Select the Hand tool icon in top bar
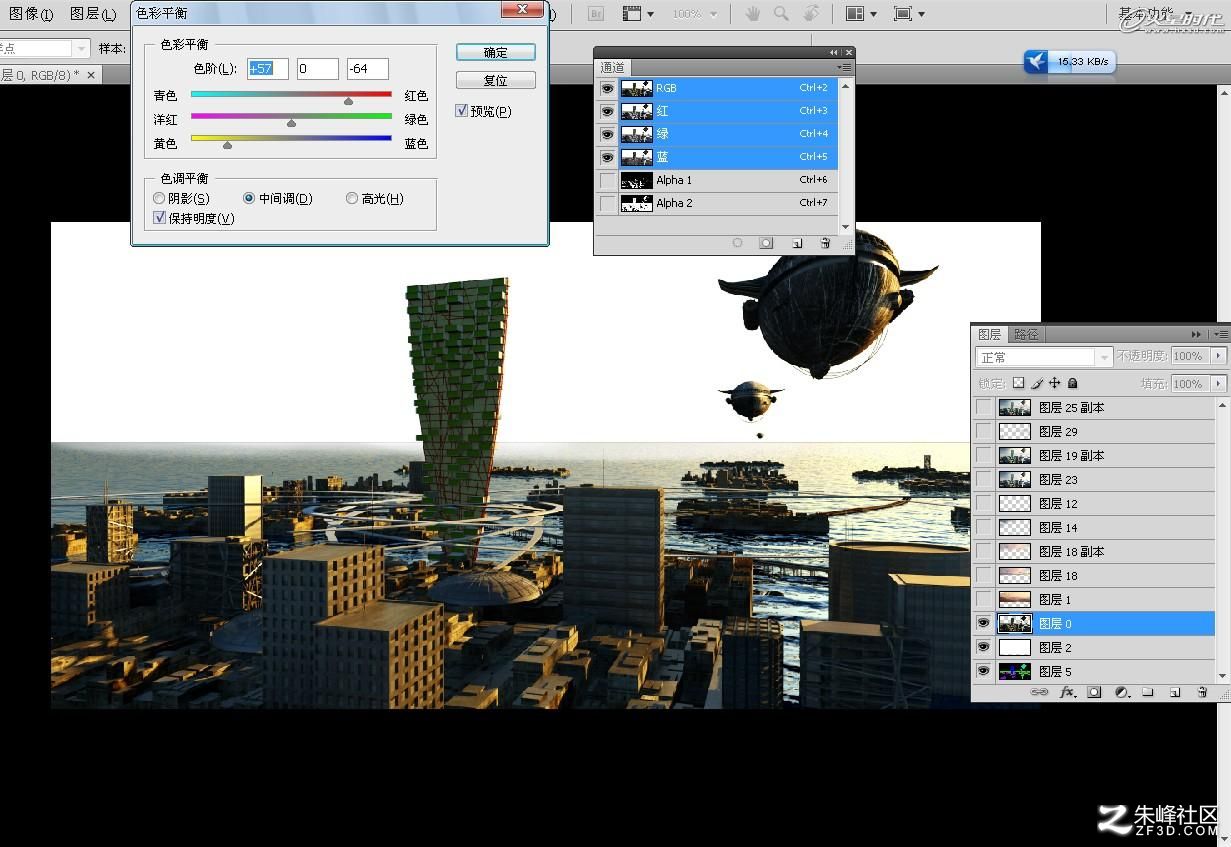The image size is (1231, 847). [x=752, y=14]
